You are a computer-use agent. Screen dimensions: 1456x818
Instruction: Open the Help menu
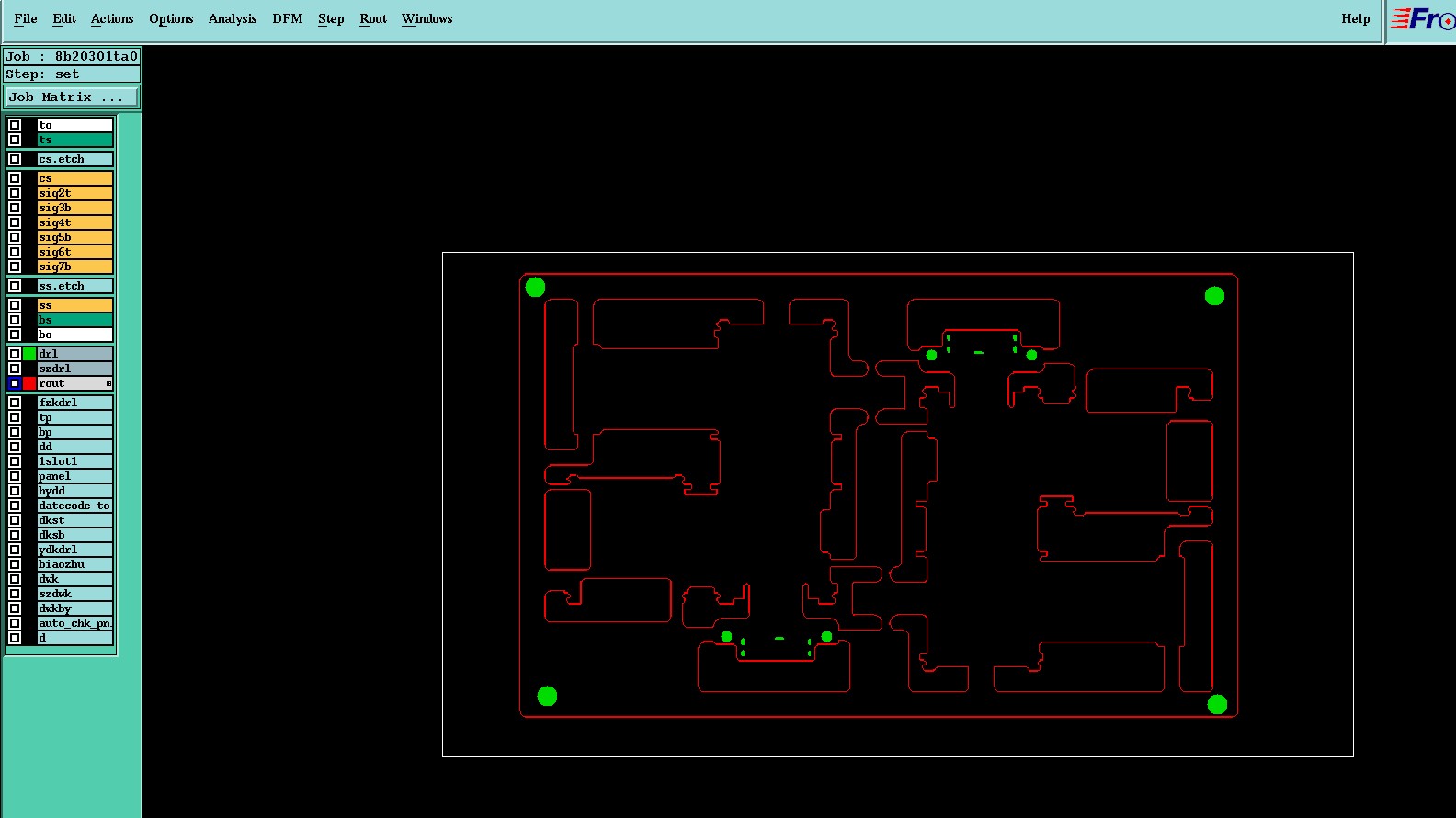[x=1356, y=18]
